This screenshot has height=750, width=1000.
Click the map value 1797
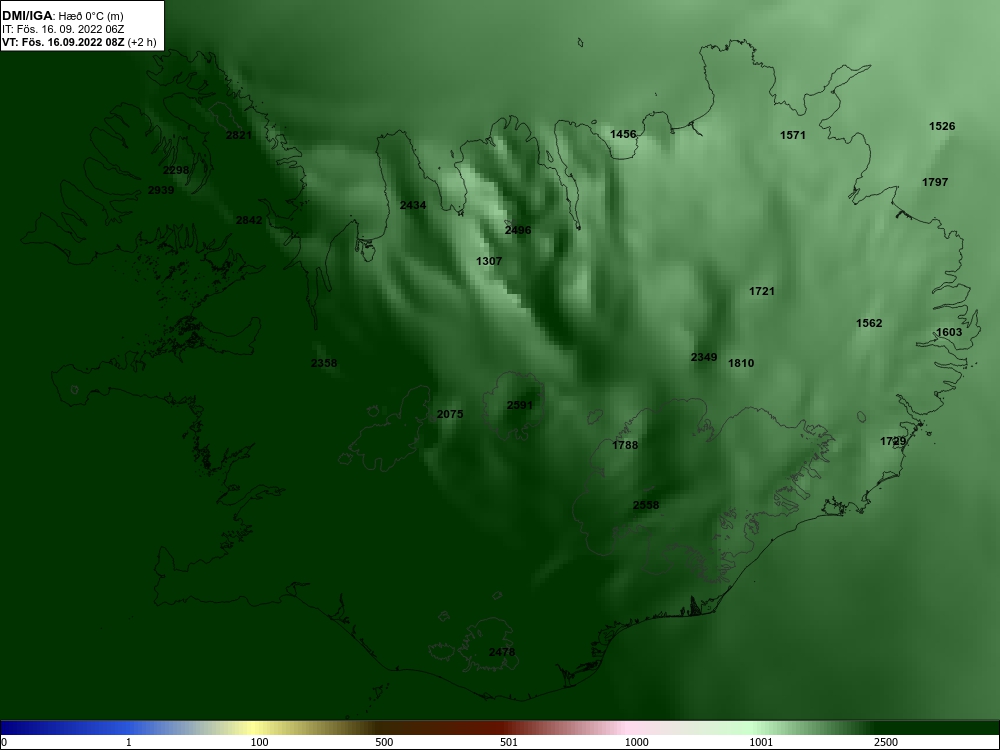(x=935, y=182)
